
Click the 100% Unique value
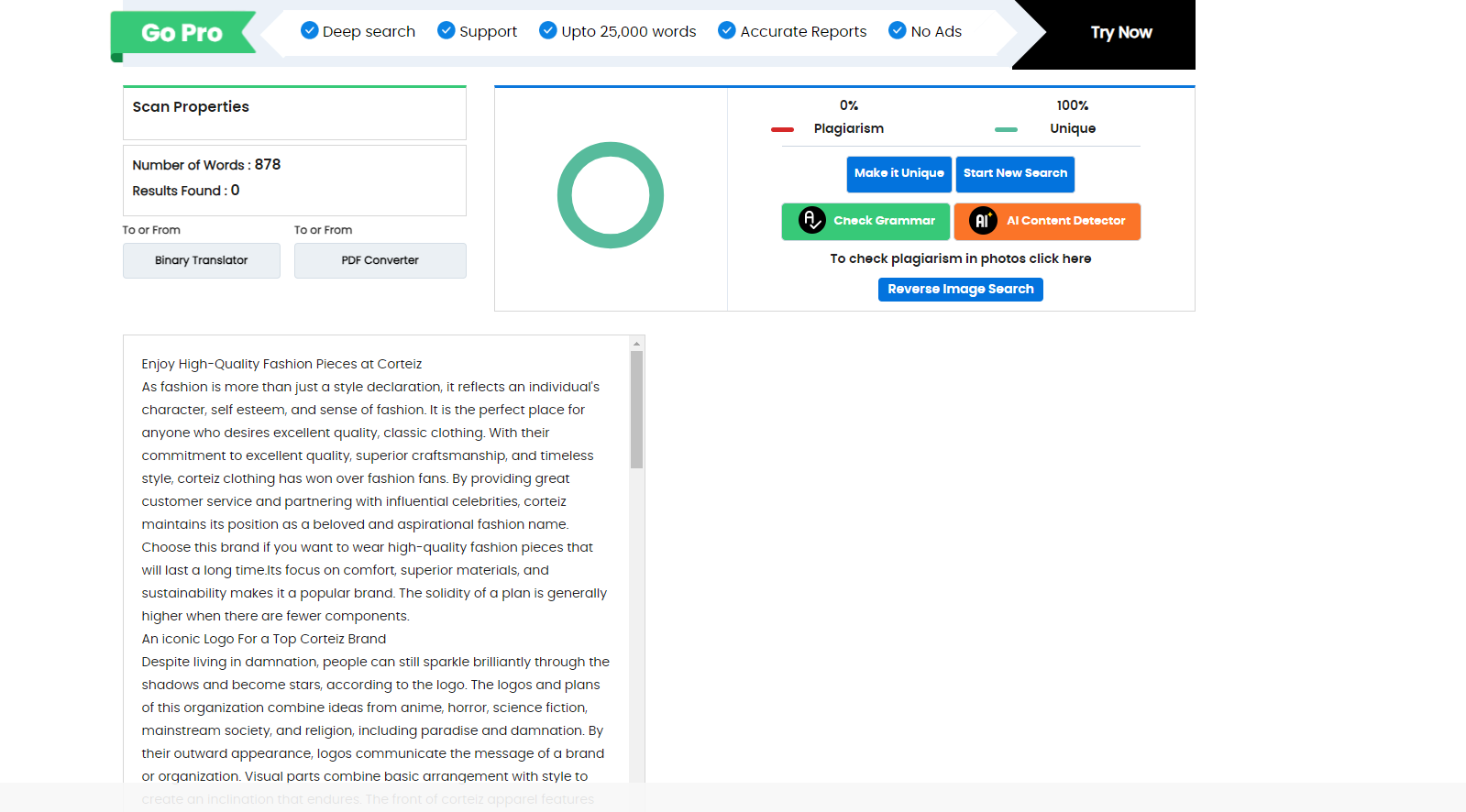click(x=1073, y=105)
